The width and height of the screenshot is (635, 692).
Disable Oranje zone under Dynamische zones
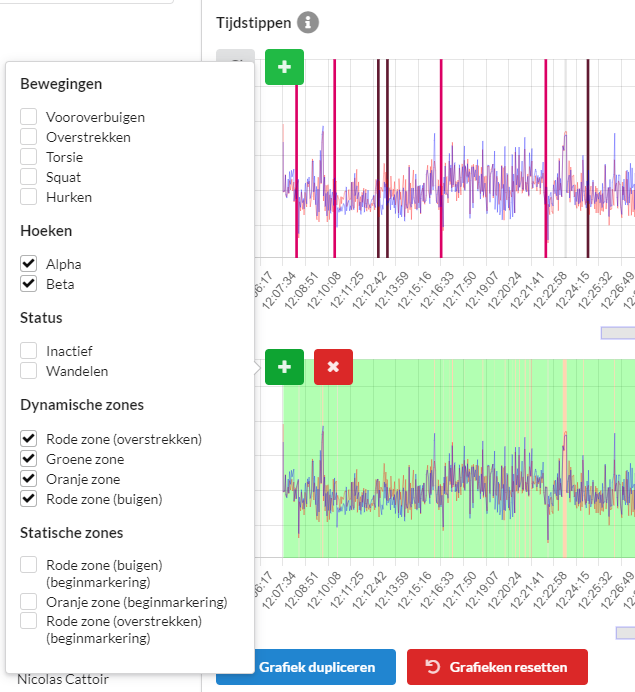point(29,479)
